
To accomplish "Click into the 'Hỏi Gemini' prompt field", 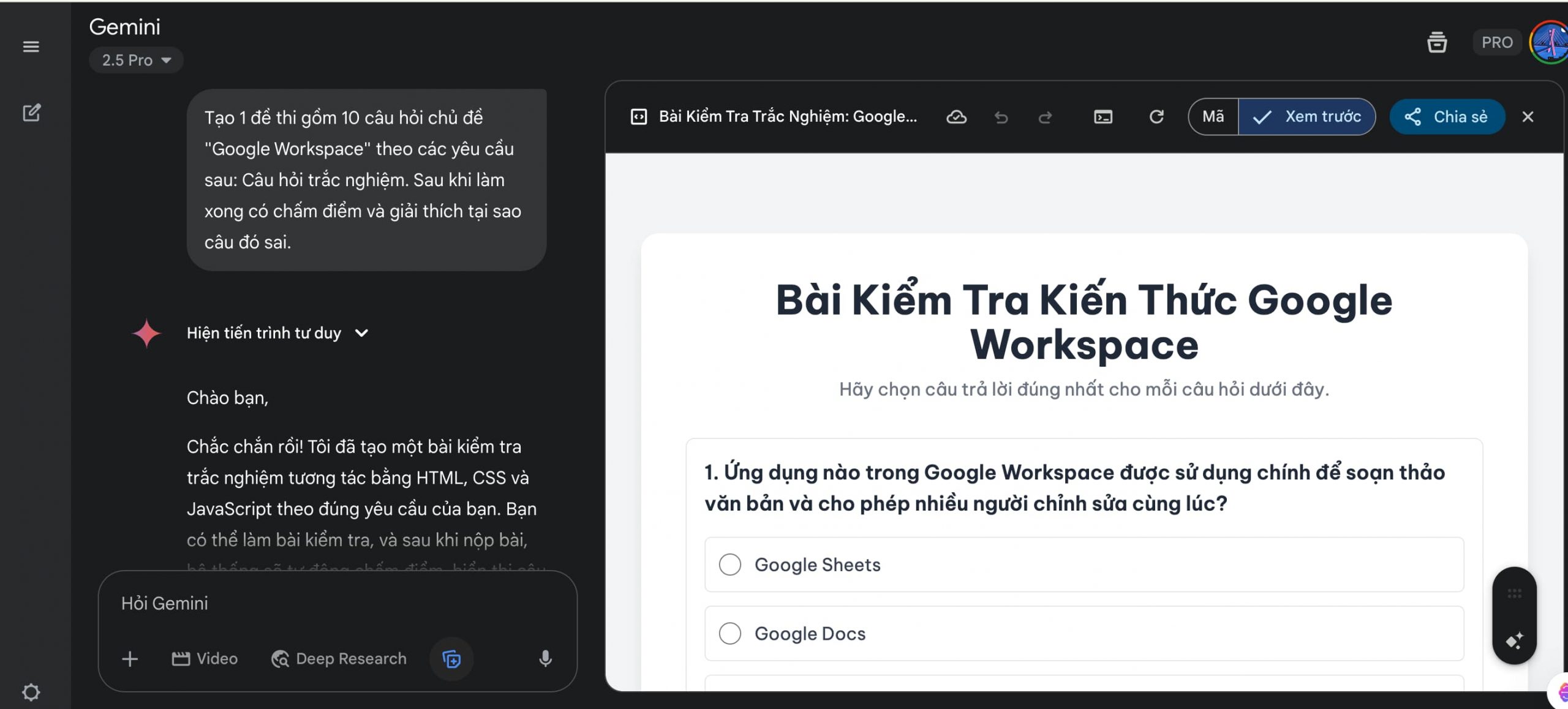I will (337, 604).
